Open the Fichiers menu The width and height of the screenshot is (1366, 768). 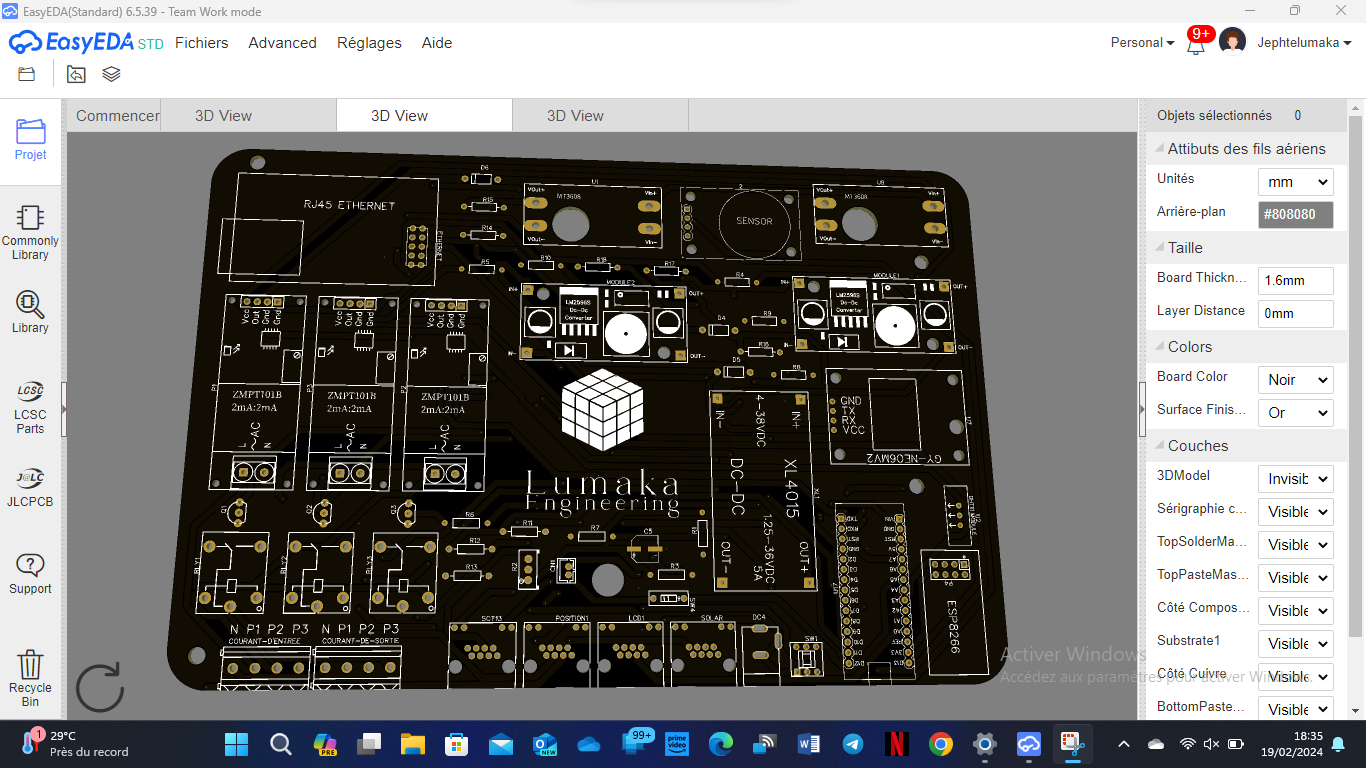coord(201,43)
